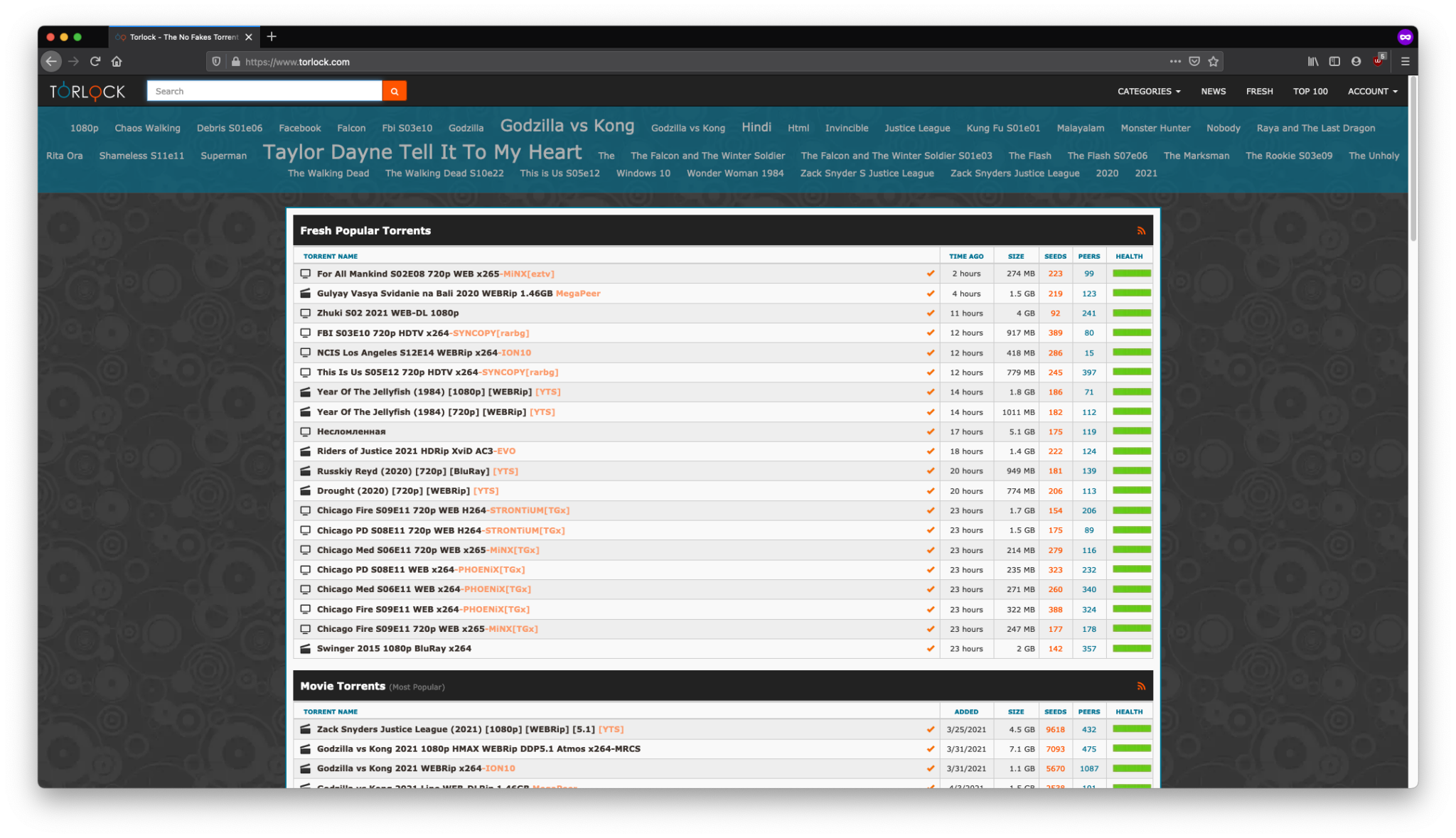
Task: Open a new browser tab with the plus button
Action: (272, 37)
